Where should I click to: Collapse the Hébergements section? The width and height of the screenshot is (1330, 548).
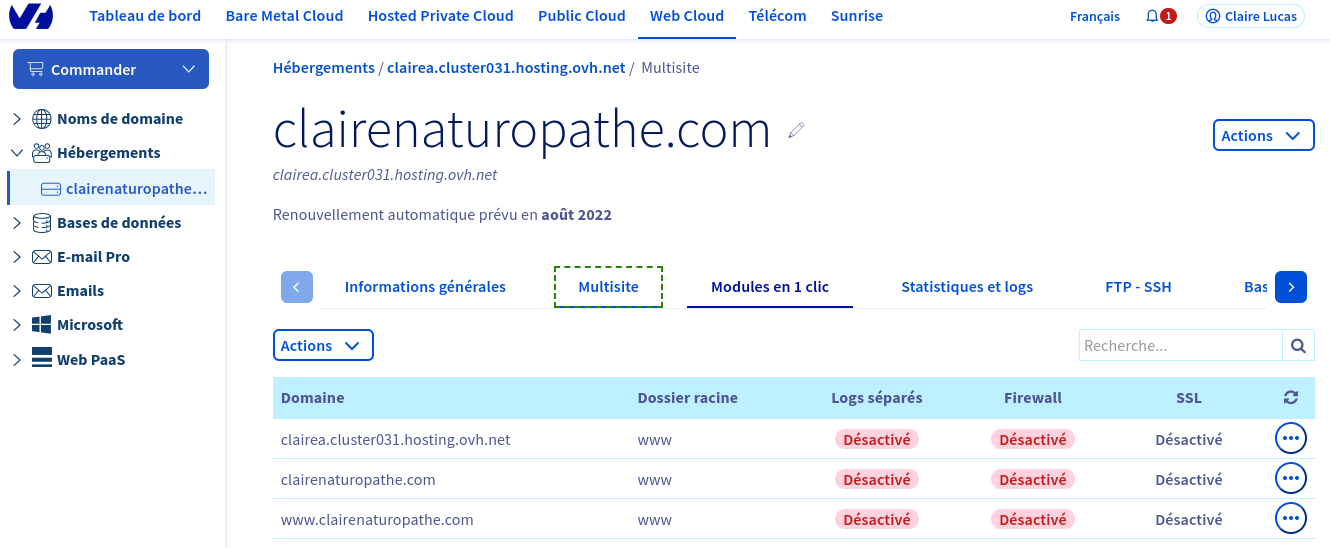point(17,153)
